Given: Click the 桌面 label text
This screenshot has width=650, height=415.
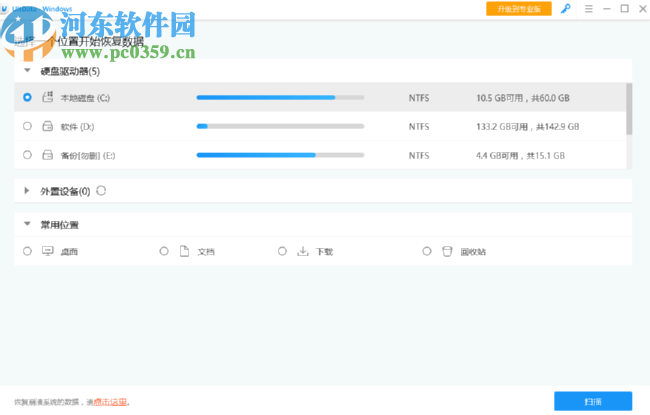Looking at the screenshot, I should 69,252.
